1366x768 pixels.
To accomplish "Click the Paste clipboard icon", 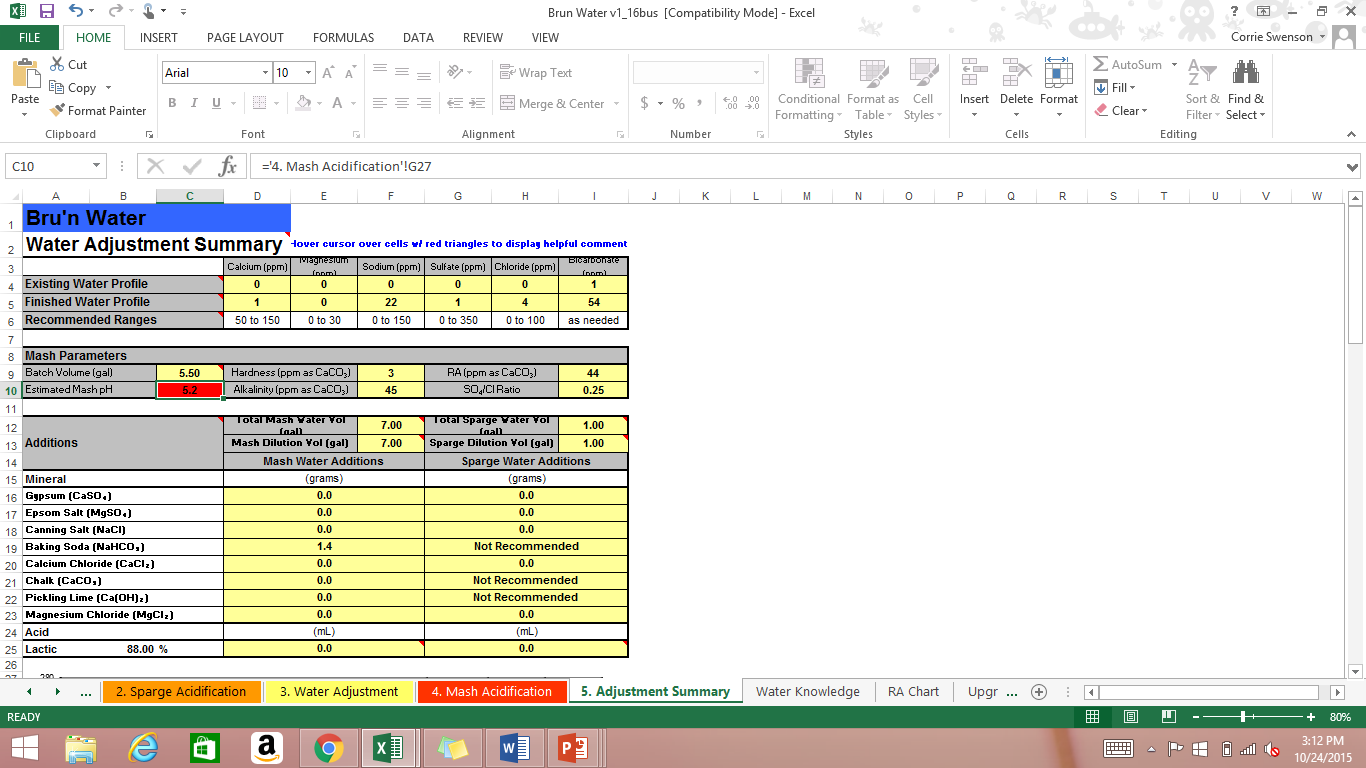I will [x=25, y=73].
